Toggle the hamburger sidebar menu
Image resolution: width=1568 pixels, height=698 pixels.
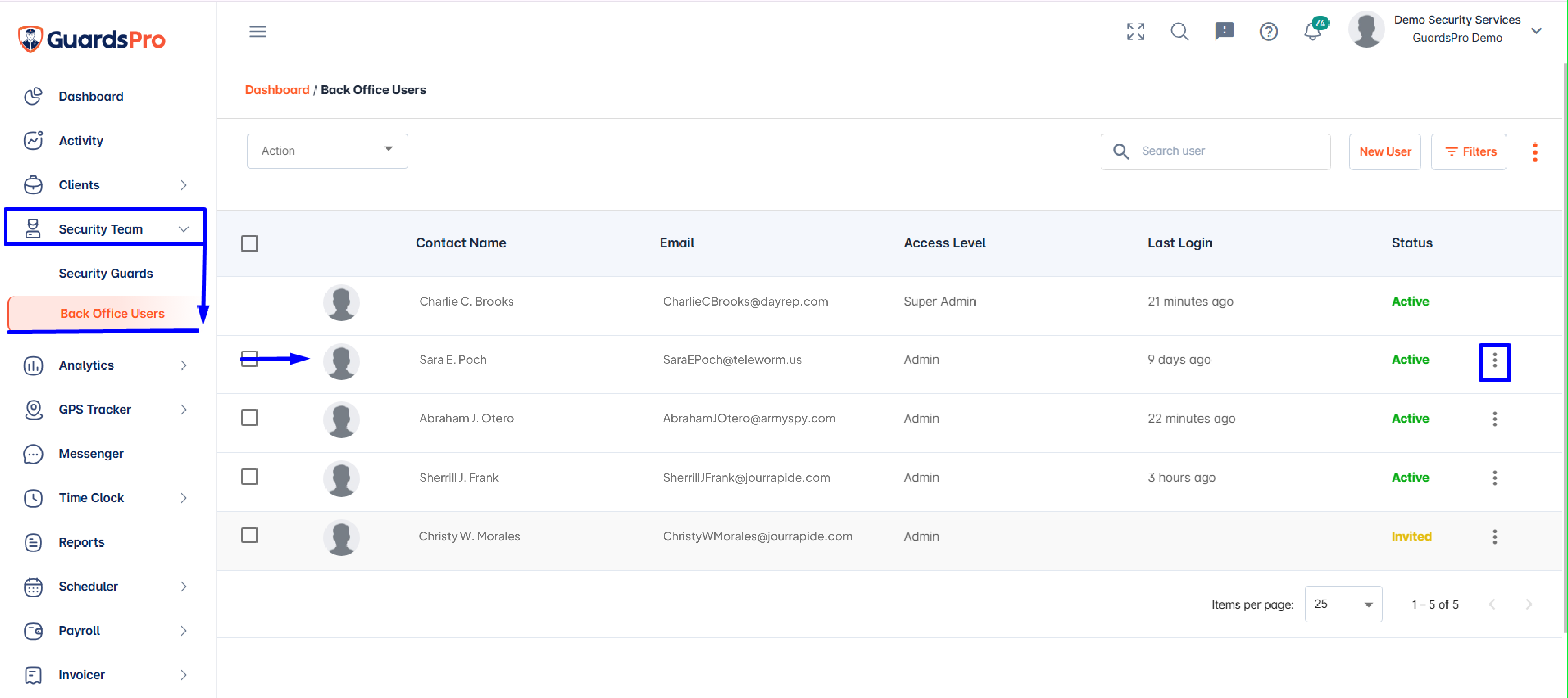coord(258,31)
